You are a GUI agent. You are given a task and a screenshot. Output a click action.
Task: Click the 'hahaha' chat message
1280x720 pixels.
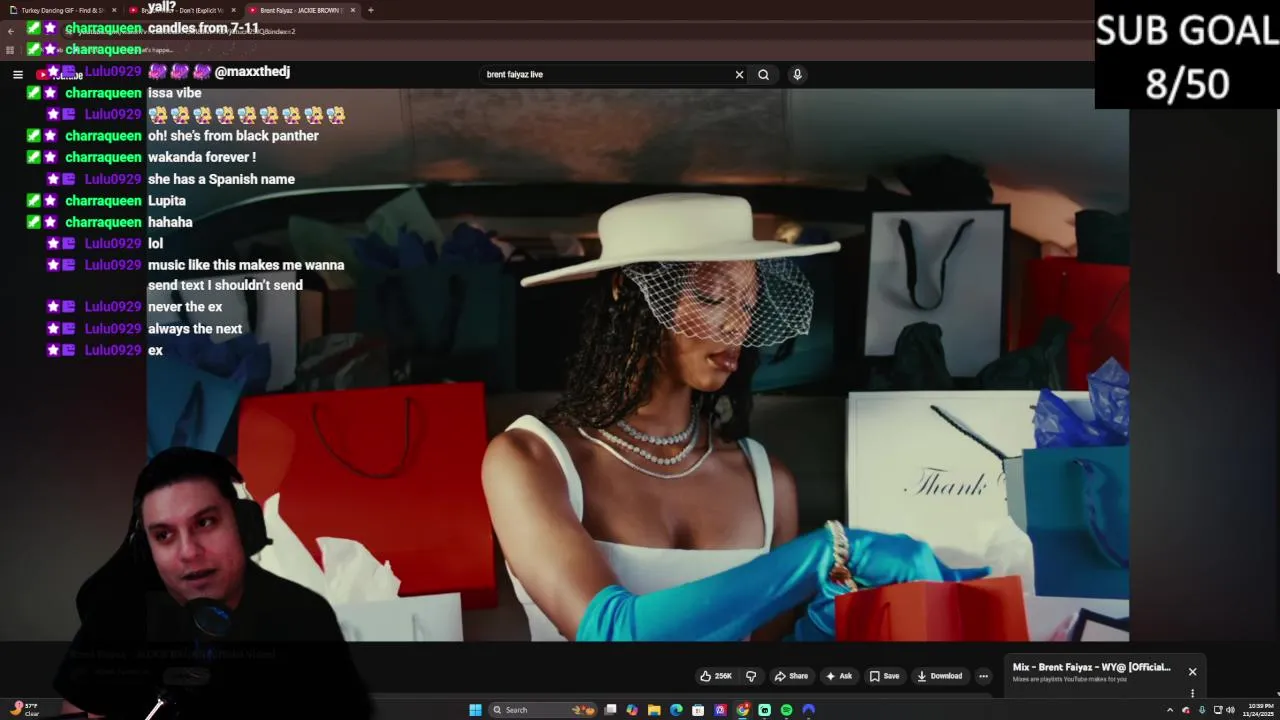(170, 222)
